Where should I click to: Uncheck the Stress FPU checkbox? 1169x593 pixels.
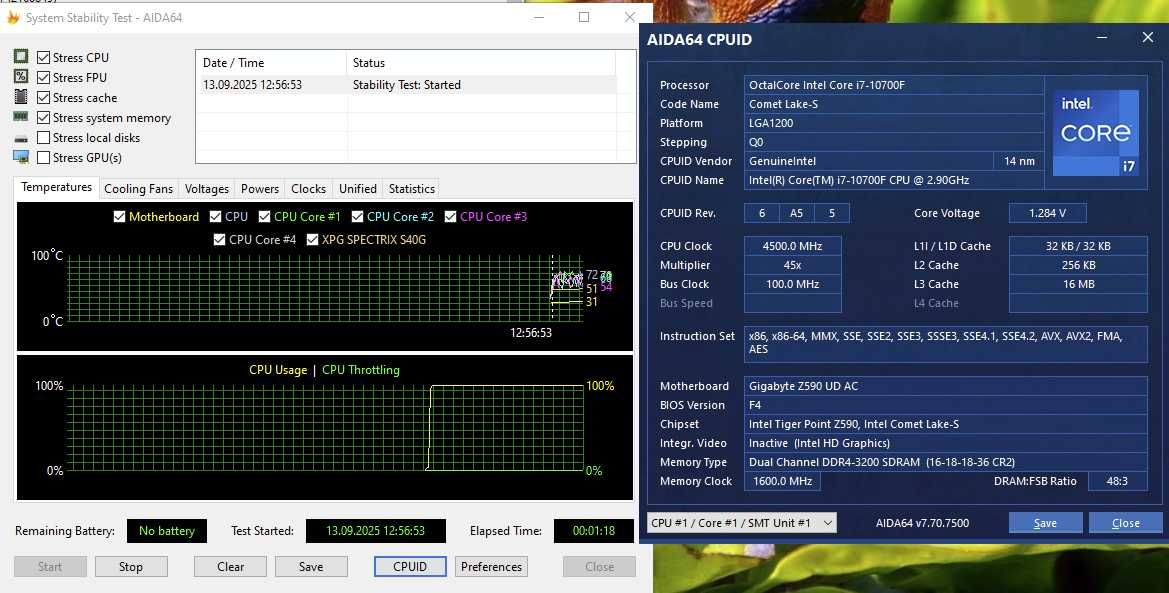tap(43, 78)
